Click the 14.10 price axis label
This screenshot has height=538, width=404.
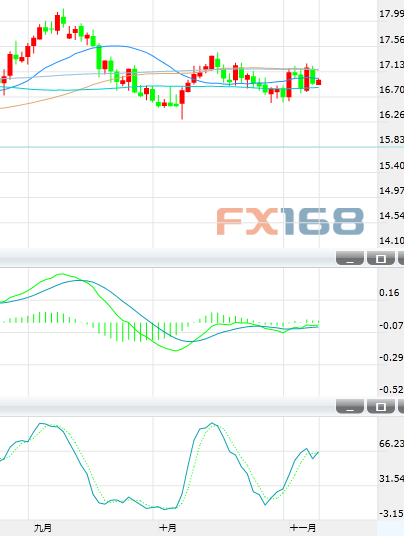coord(391,241)
